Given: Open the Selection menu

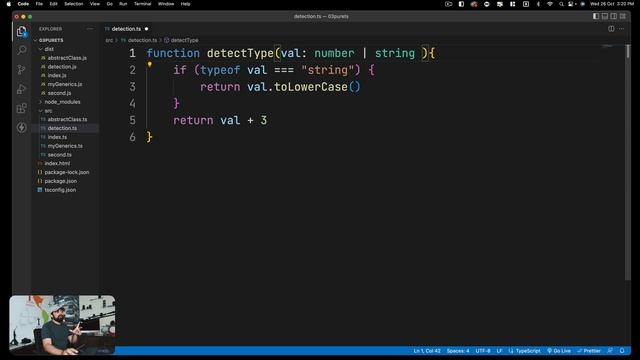Looking at the screenshot, I should click(x=73, y=4).
